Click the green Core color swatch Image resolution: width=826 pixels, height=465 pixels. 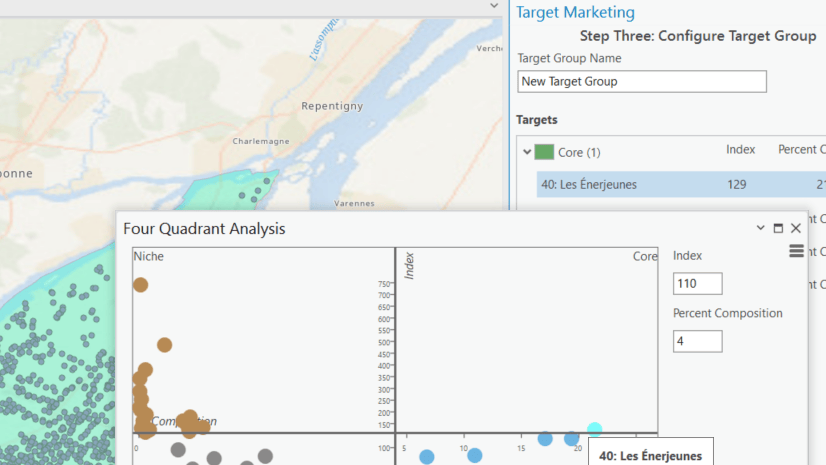(544, 152)
